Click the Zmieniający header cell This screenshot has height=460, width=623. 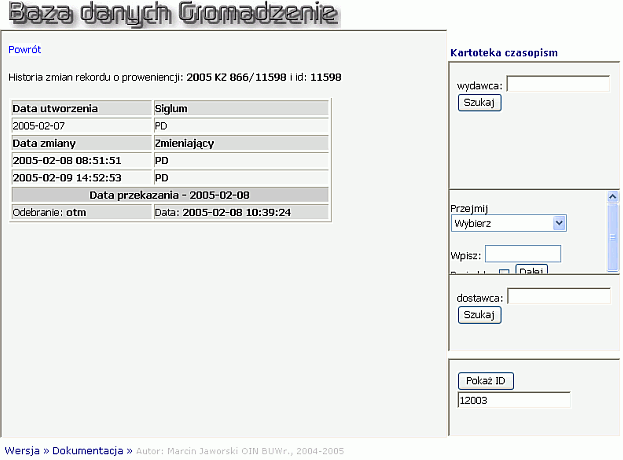coord(241,143)
